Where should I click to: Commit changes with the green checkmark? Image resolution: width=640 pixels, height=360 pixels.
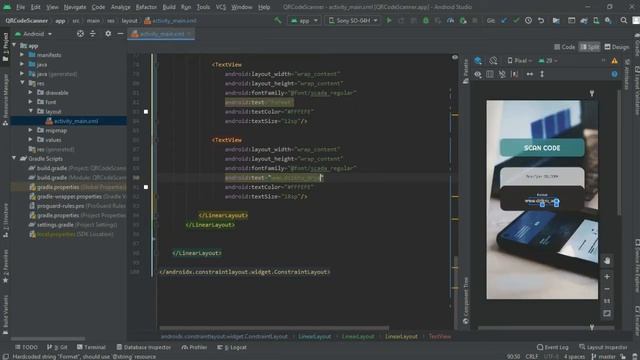(516, 20)
